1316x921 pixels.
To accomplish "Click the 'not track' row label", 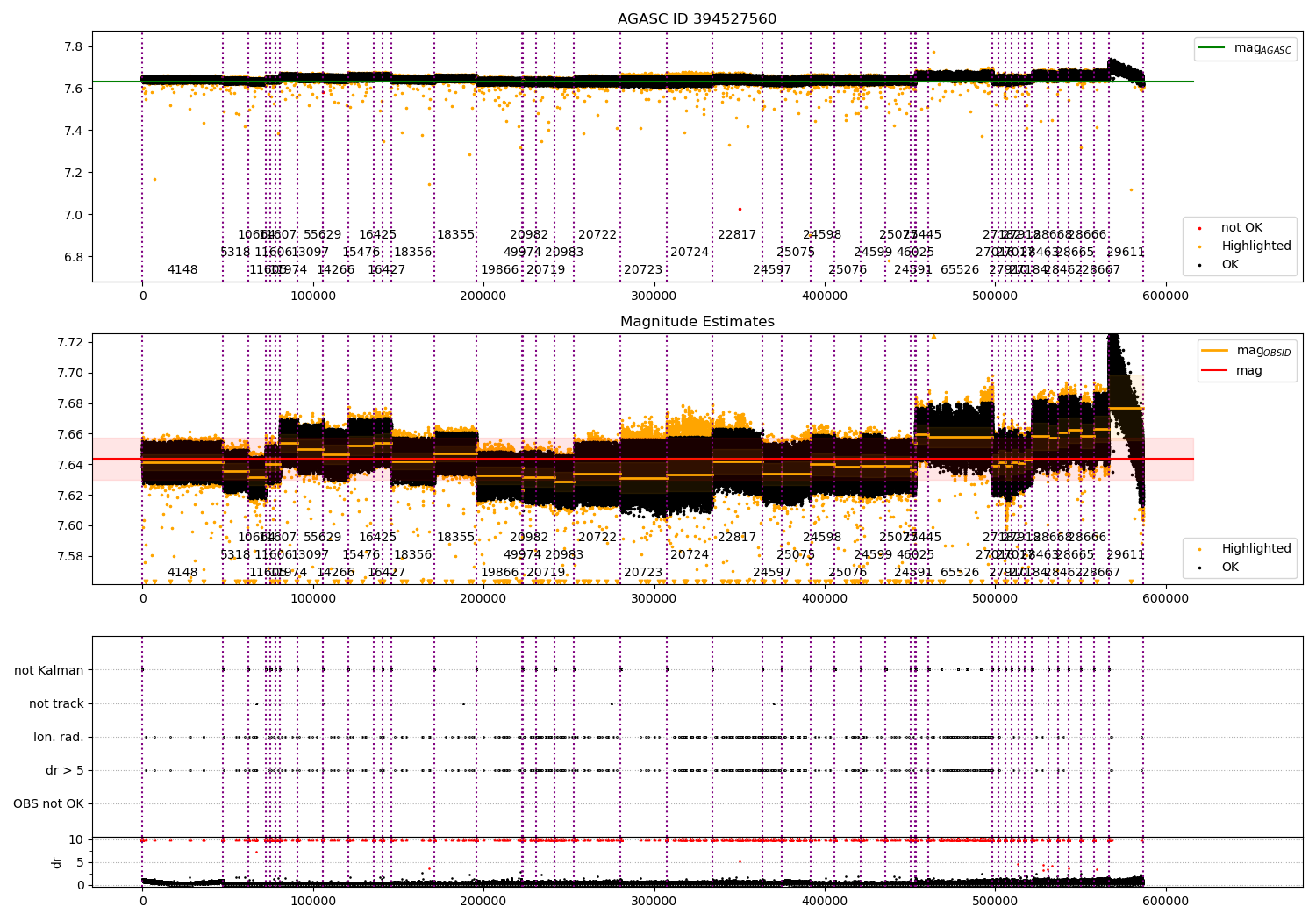I will pos(56,703).
